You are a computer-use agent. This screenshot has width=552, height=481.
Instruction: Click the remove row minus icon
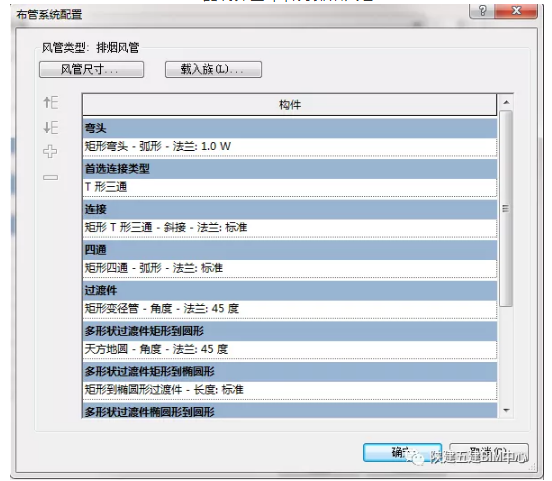(50, 177)
